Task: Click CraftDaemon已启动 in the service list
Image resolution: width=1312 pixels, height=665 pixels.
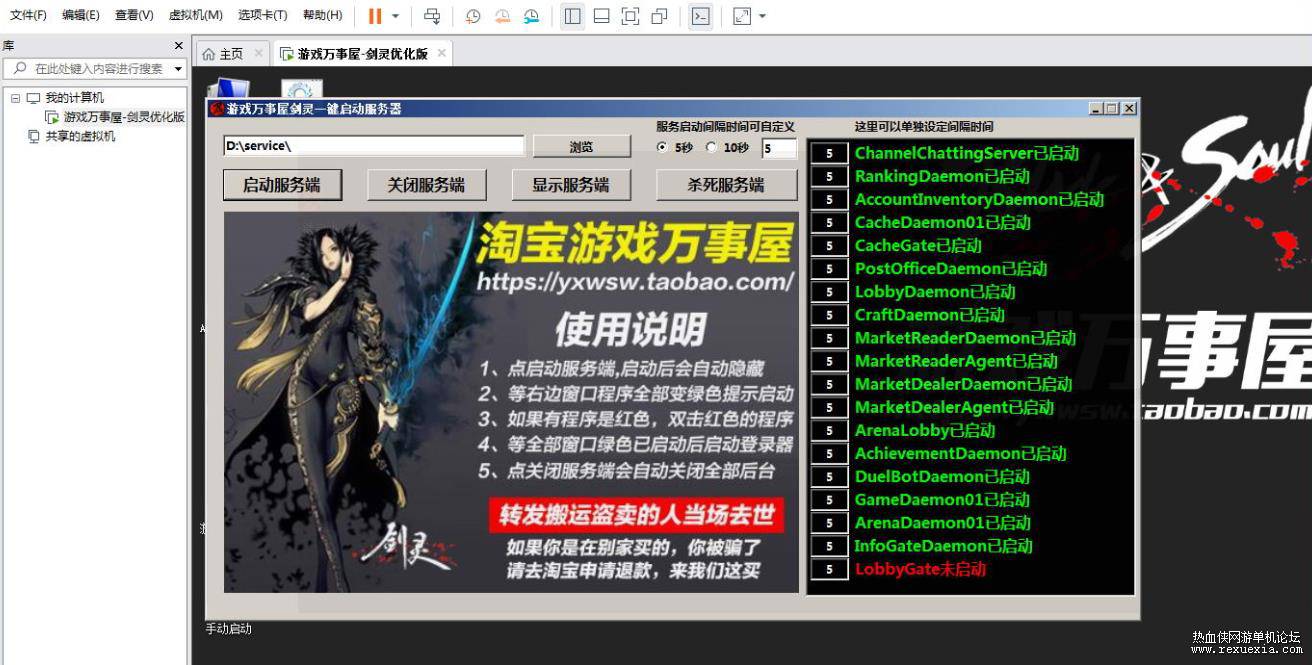Action: 929,315
